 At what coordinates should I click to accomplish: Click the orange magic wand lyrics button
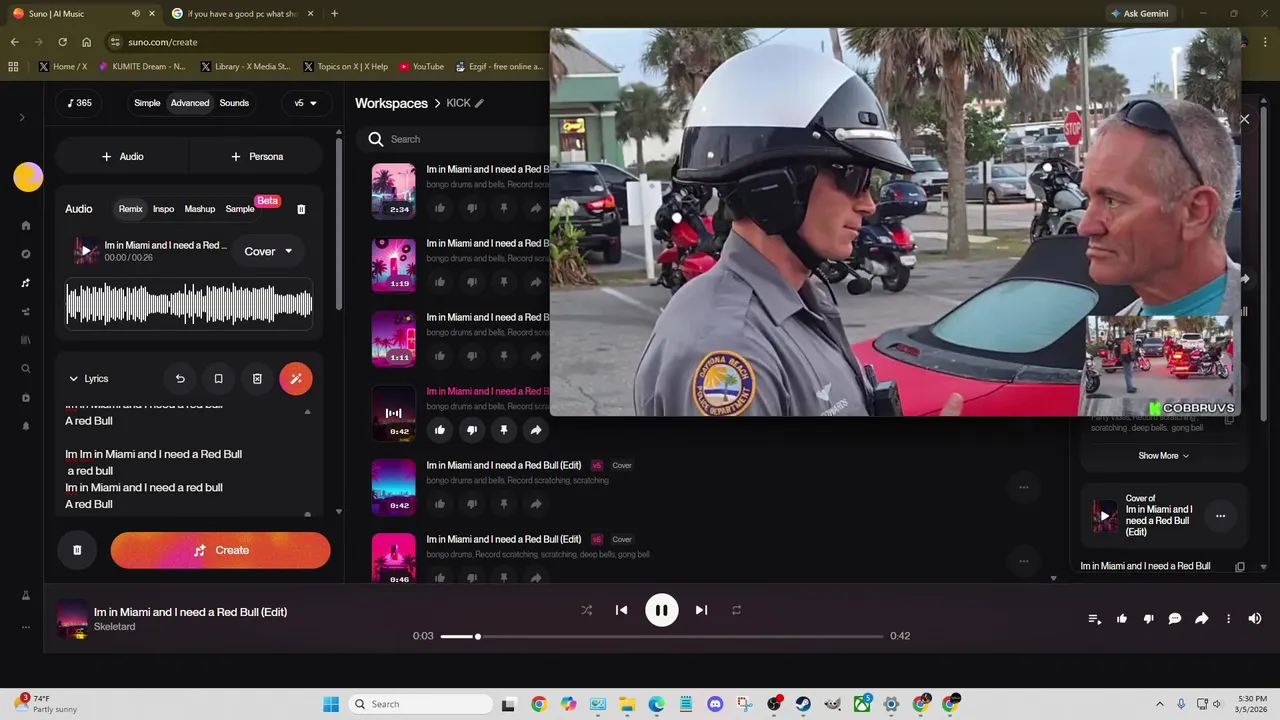tap(296, 379)
